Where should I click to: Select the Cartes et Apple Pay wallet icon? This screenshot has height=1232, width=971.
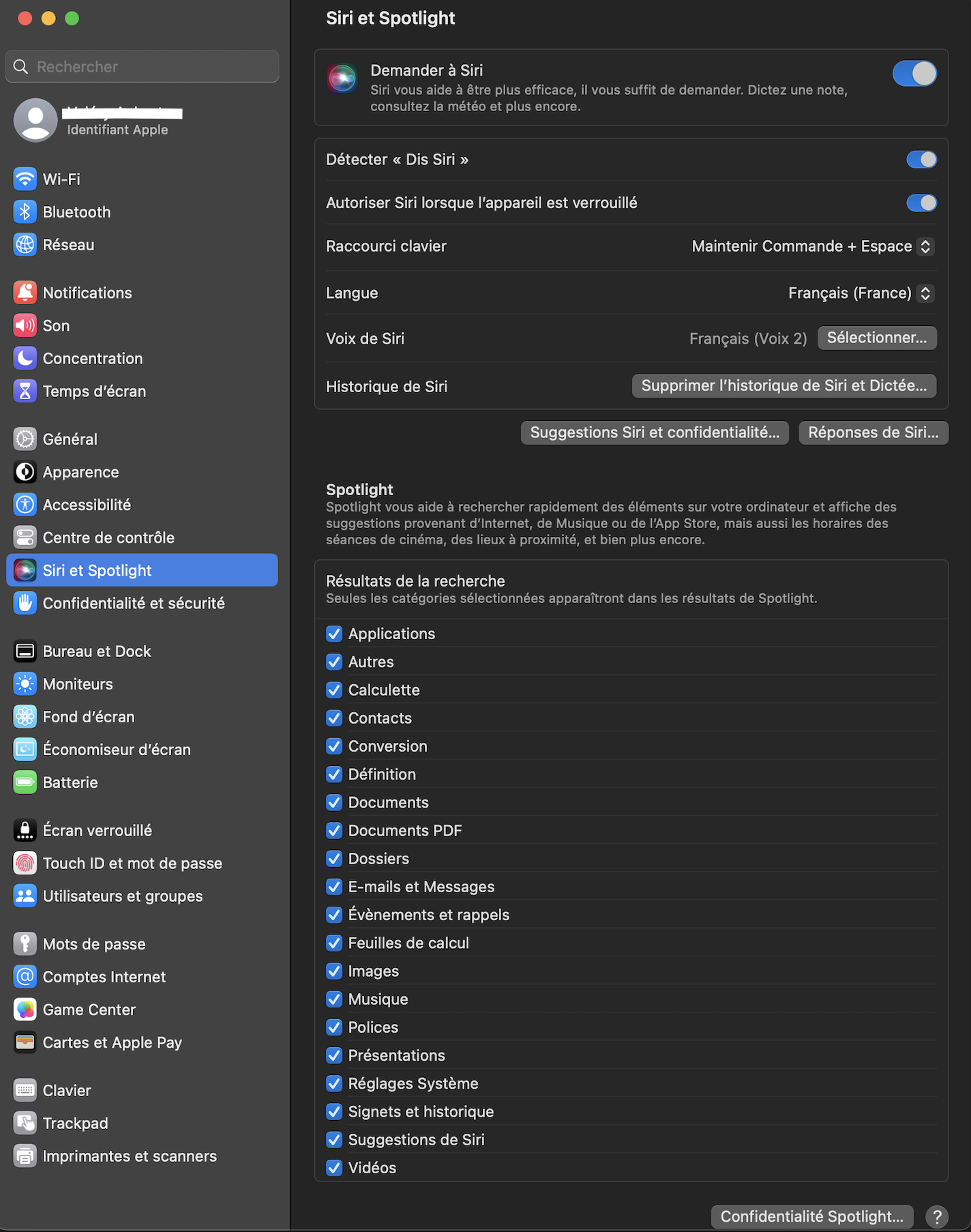25,1042
